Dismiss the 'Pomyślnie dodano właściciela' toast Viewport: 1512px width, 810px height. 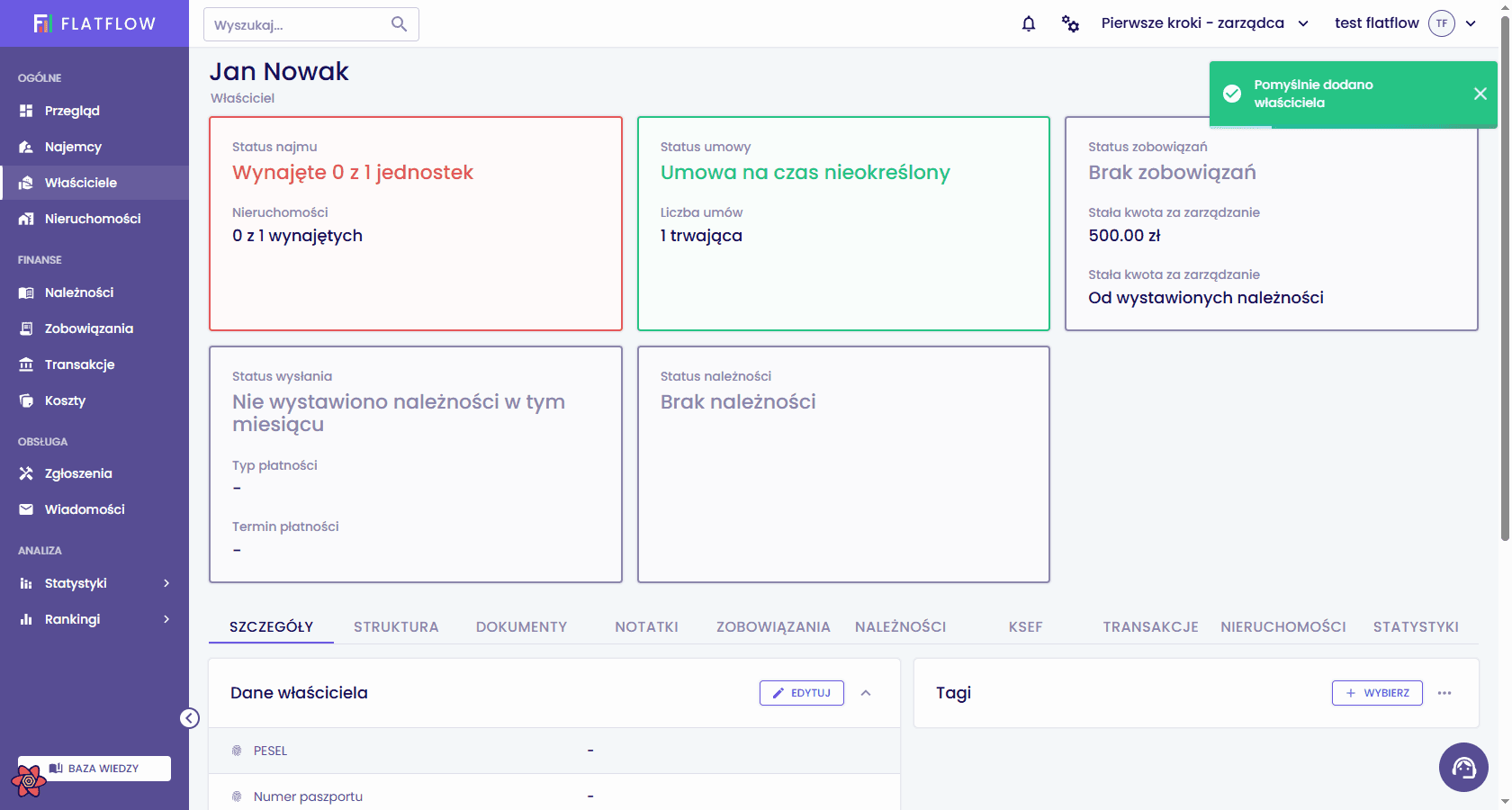pyautogui.click(x=1480, y=94)
